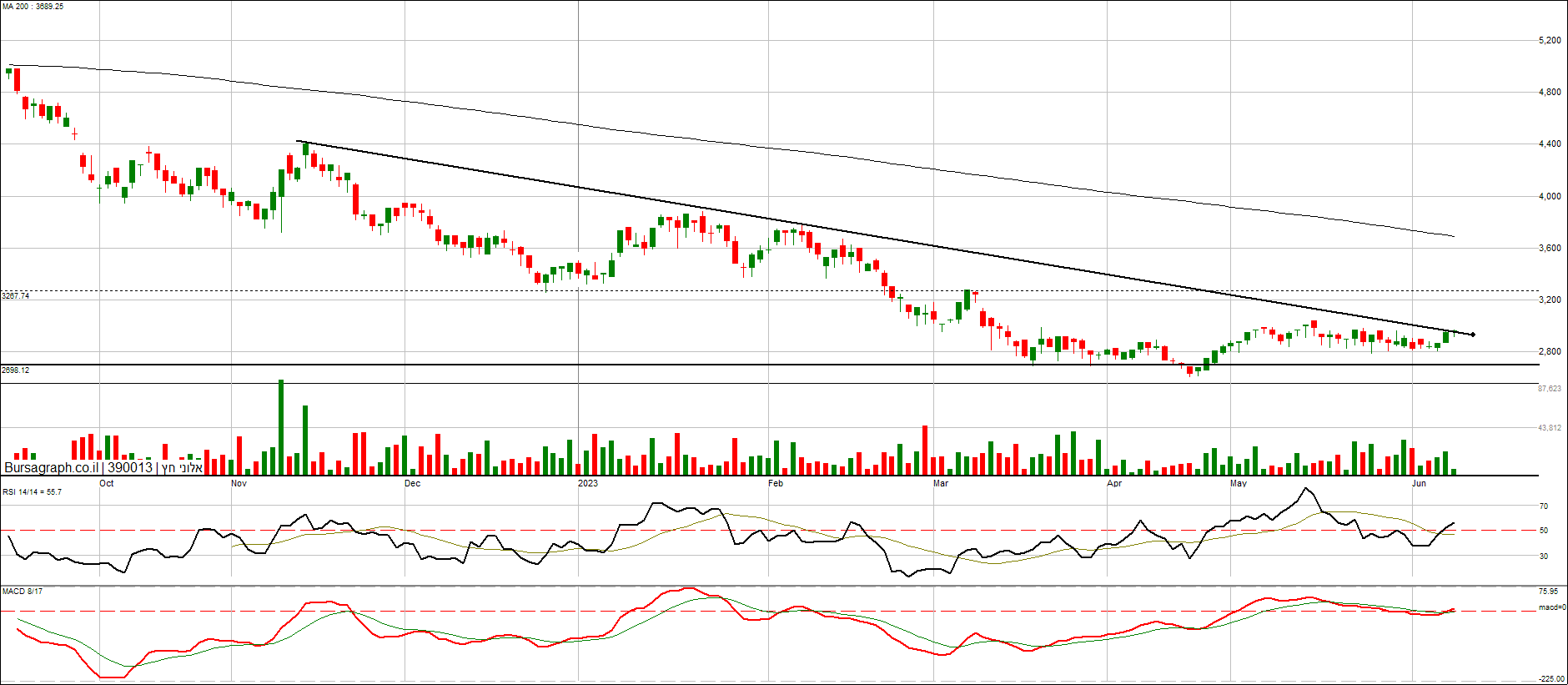
Task: Click the 4,800 price axis label
Action: [x=1550, y=92]
